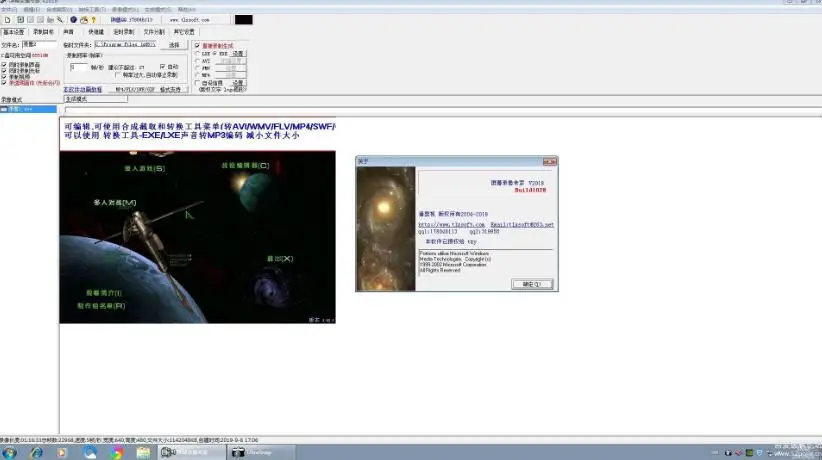Open the file explorer folder taskbar icon
Image resolution: width=822 pixels, height=460 pixels.
click(x=143, y=452)
